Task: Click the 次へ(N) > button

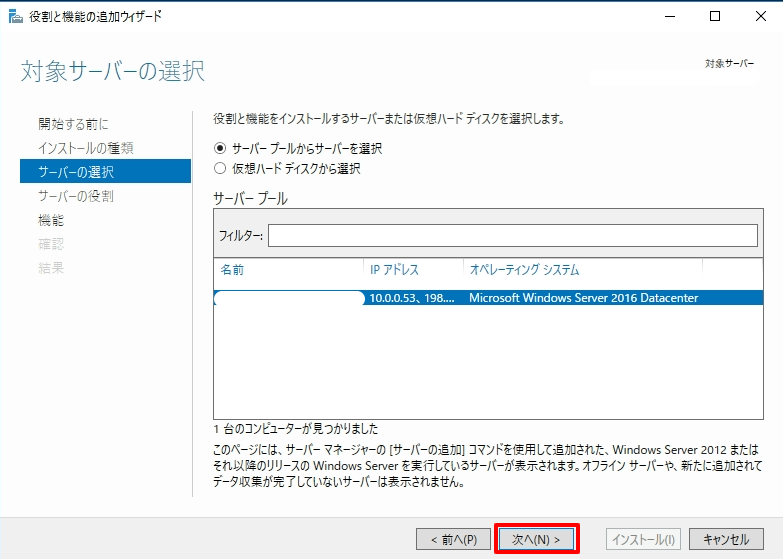Action: click(x=536, y=539)
